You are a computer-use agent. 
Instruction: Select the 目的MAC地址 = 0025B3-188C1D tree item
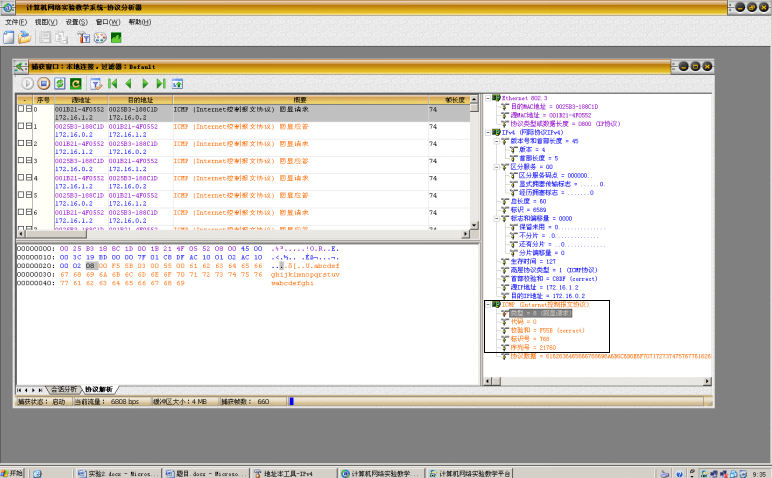point(554,106)
